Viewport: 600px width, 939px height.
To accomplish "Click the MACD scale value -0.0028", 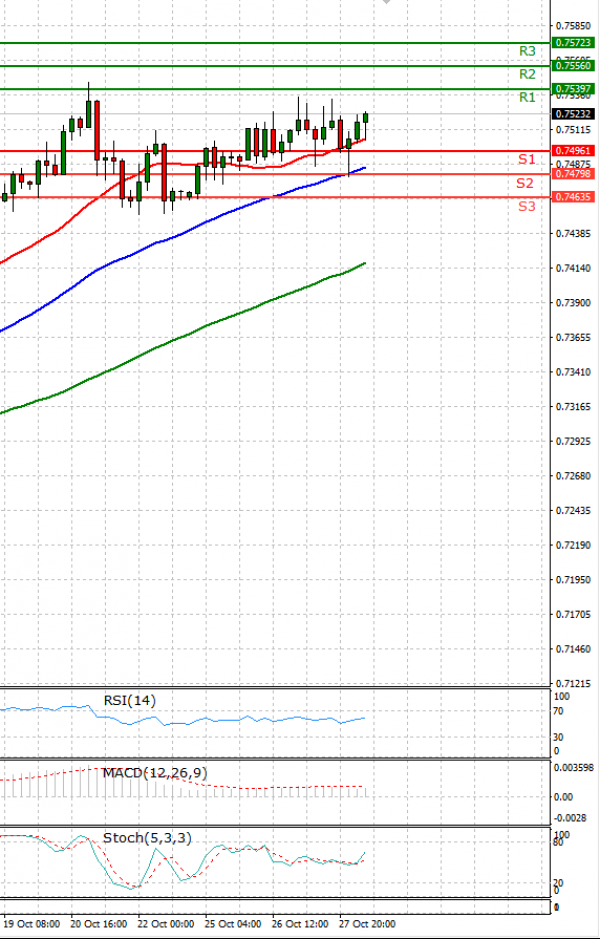I will click(570, 817).
